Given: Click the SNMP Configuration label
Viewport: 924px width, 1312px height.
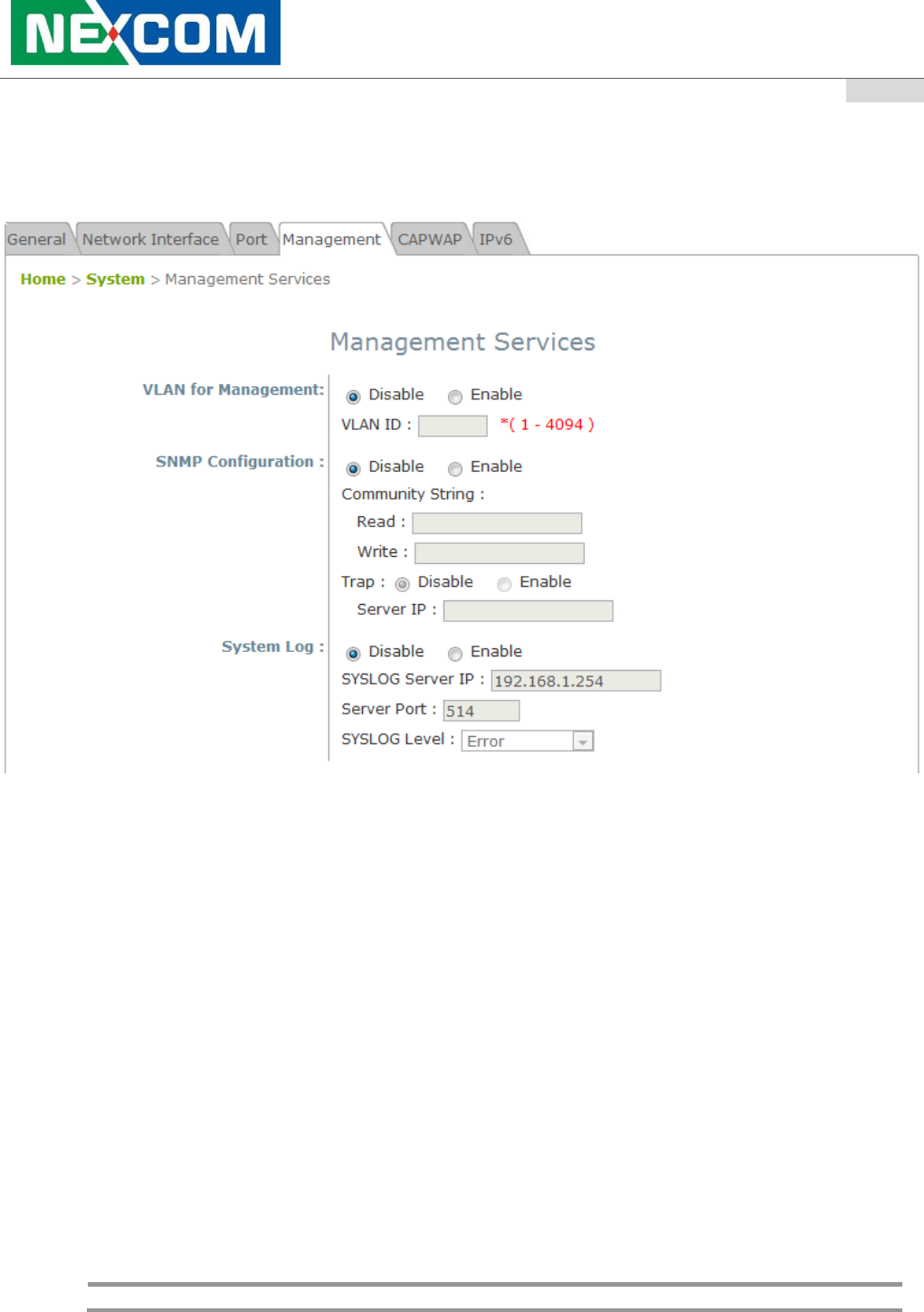Looking at the screenshot, I should click(x=240, y=461).
